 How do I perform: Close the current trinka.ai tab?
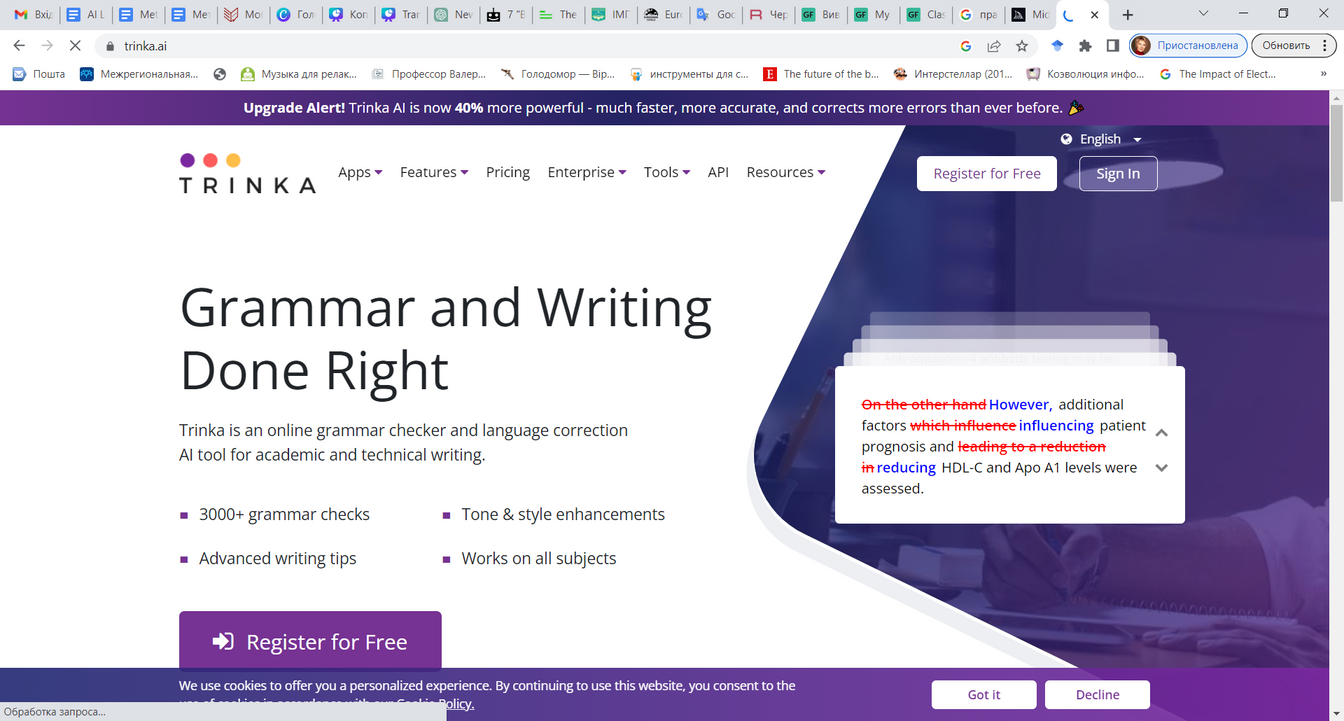coord(1095,15)
